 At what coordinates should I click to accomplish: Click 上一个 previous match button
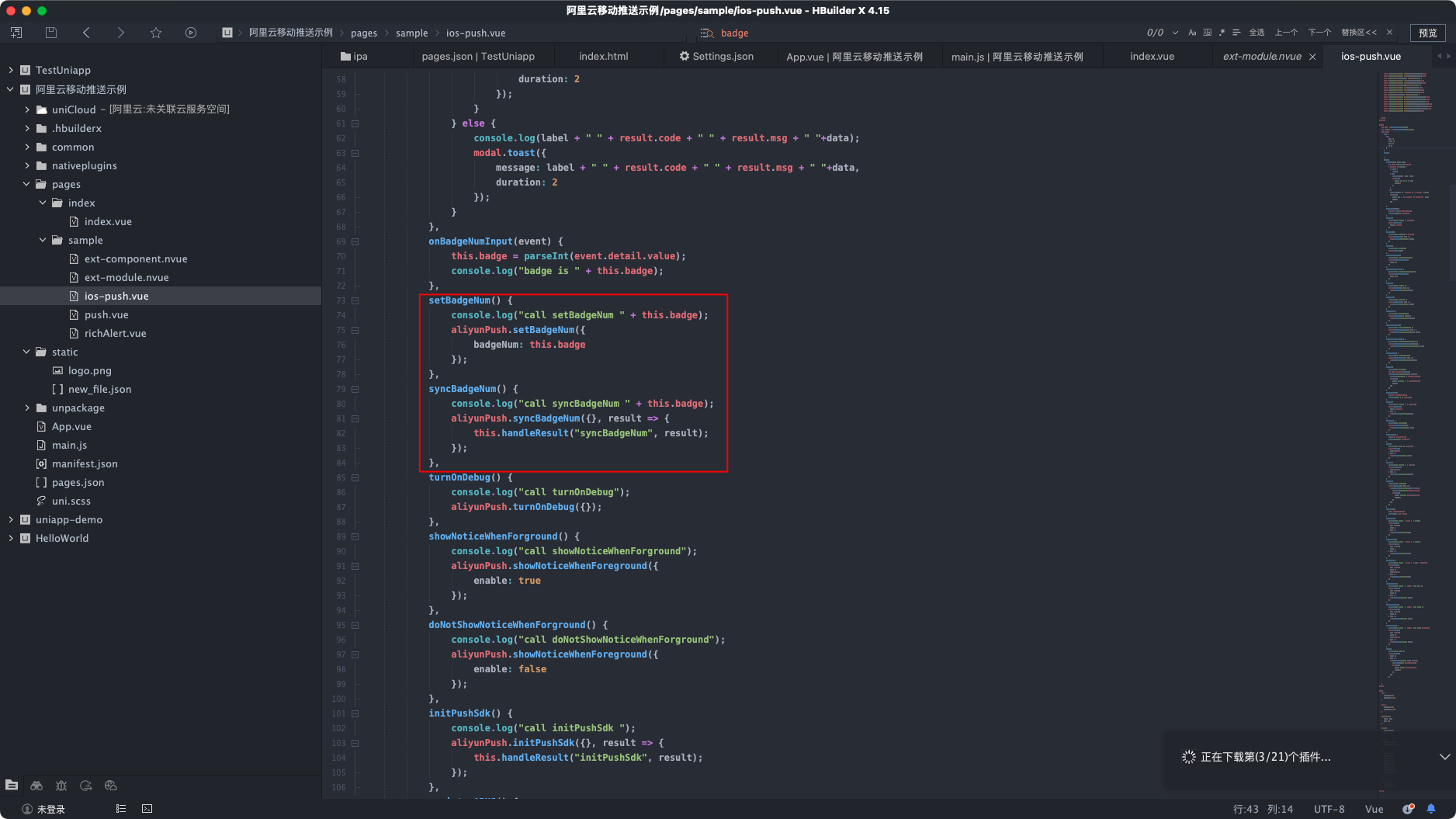click(x=1286, y=33)
